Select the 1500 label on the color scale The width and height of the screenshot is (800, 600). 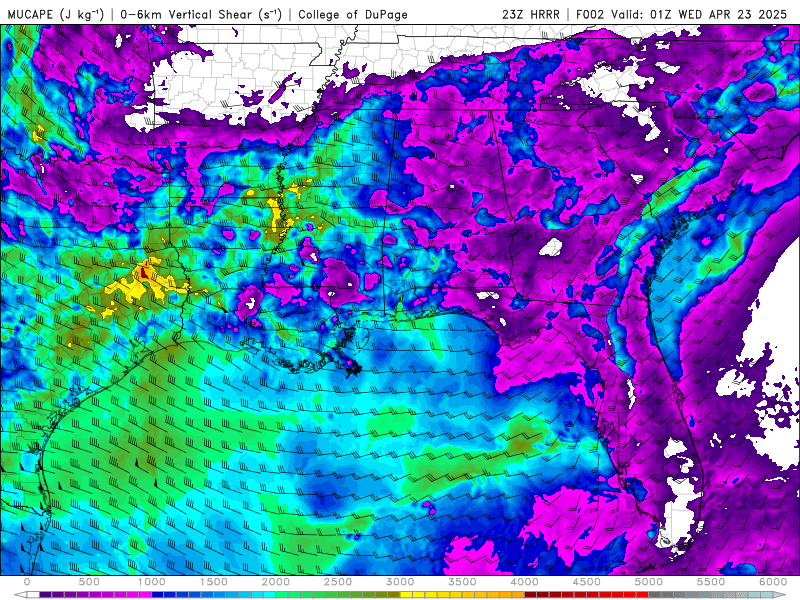pyautogui.click(x=213, y=582)
